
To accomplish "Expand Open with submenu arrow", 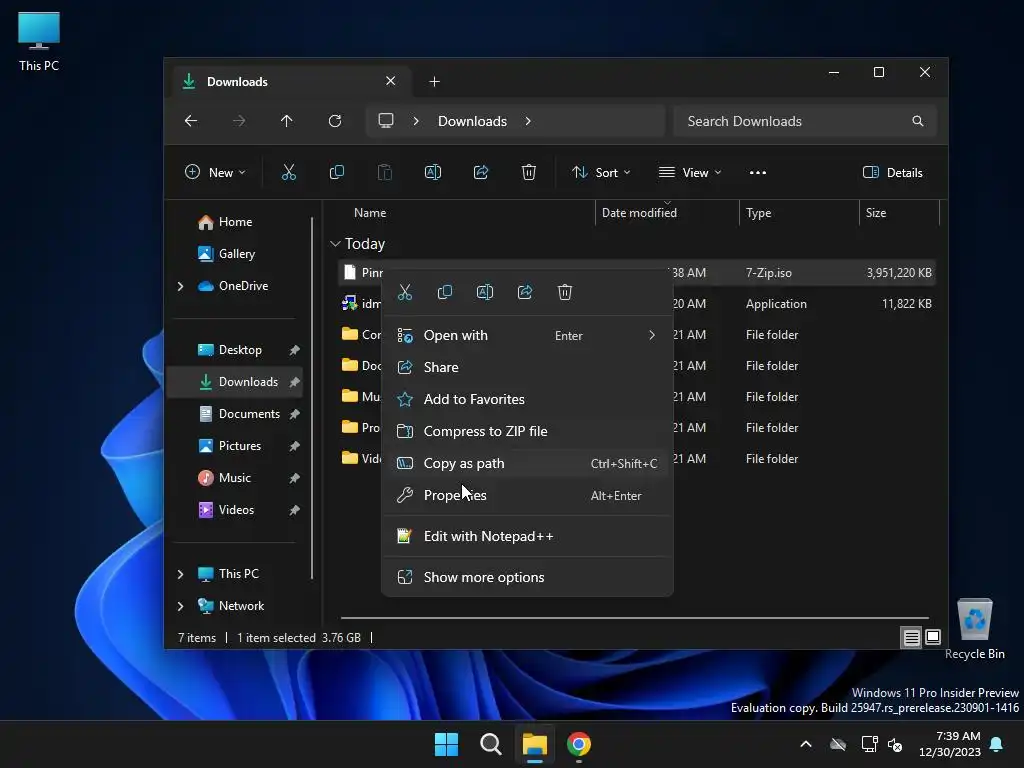I will coord(652,335).
